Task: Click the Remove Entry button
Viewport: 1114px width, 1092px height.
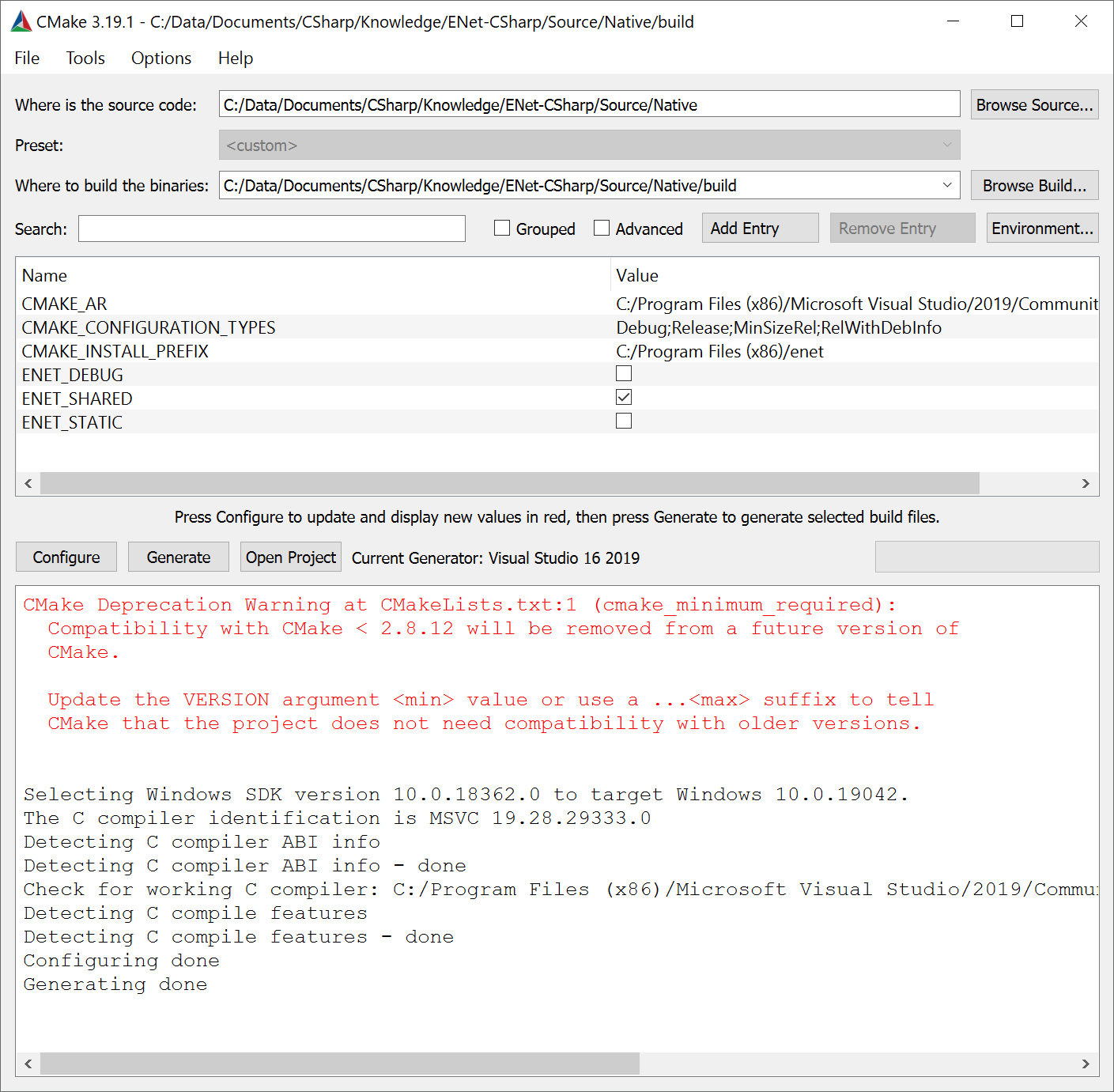Action: click(x=902, y=228)
